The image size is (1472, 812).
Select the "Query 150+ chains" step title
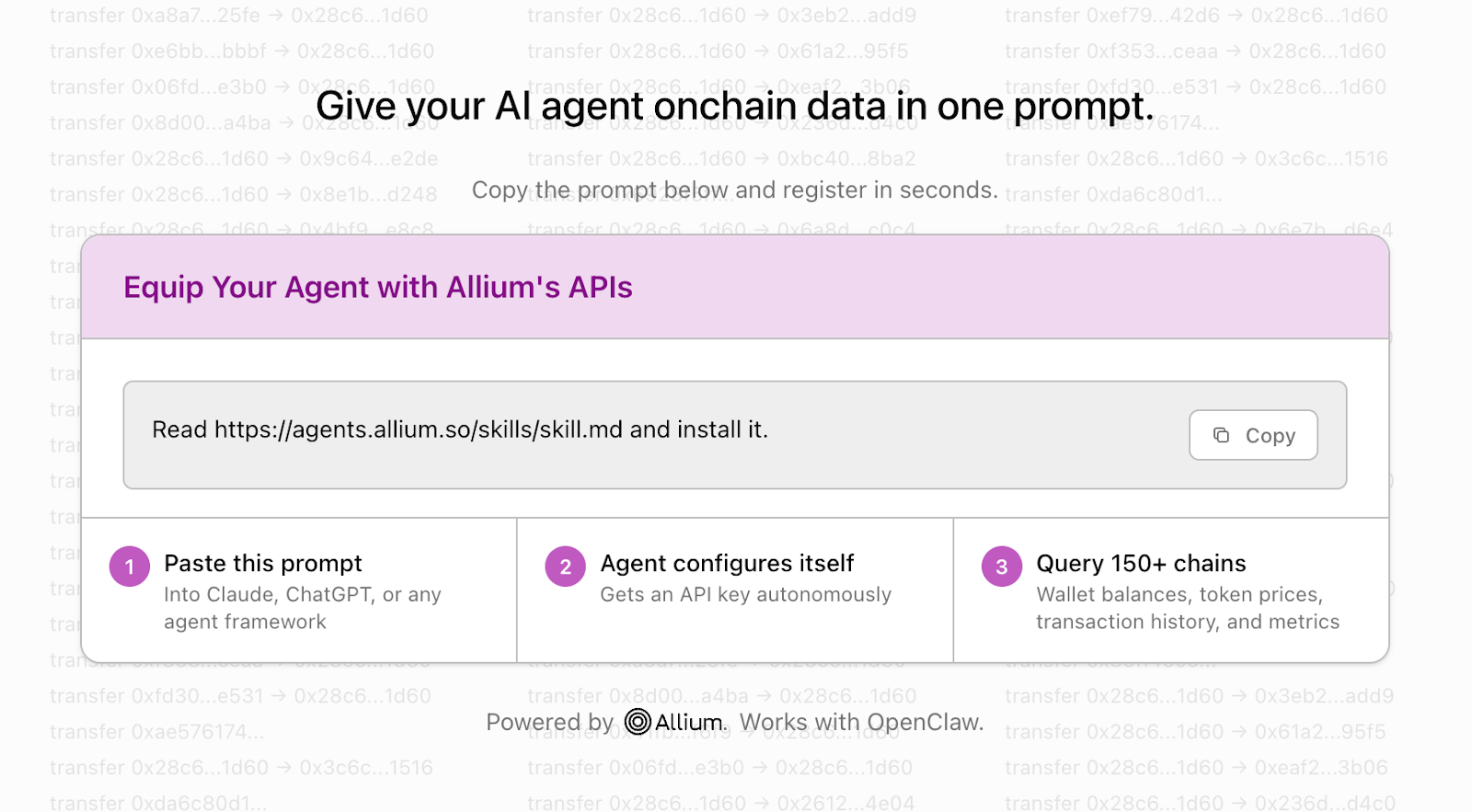coord(1141,563)
